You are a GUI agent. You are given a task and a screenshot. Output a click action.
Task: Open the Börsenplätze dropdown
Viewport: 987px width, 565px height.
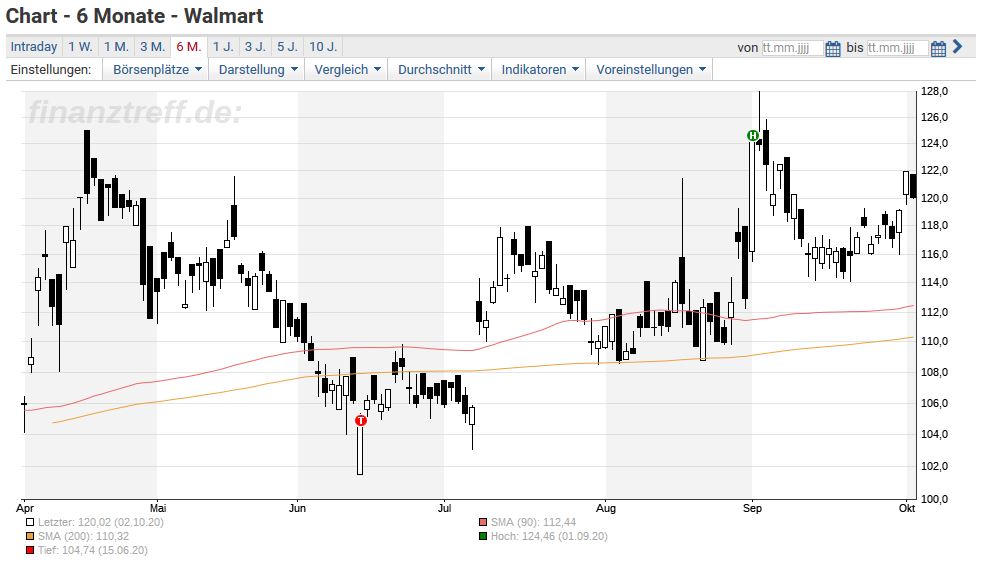pyautogui.click(x=157, y=70)
